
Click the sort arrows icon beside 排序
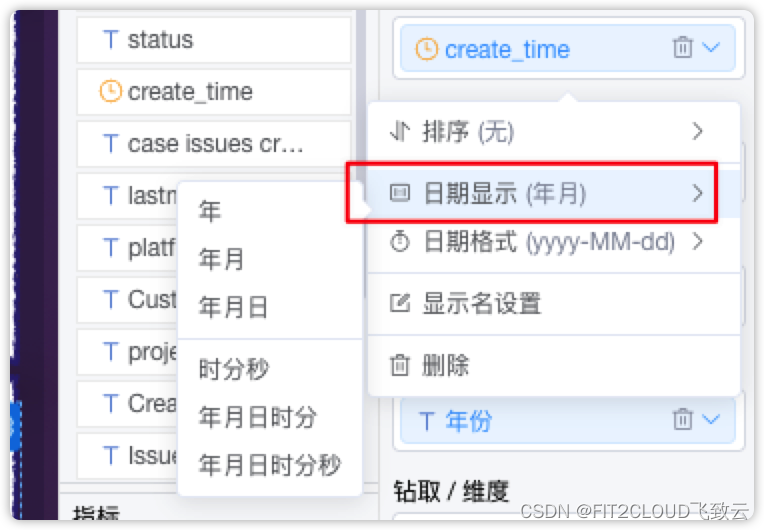tap(399, 131)
